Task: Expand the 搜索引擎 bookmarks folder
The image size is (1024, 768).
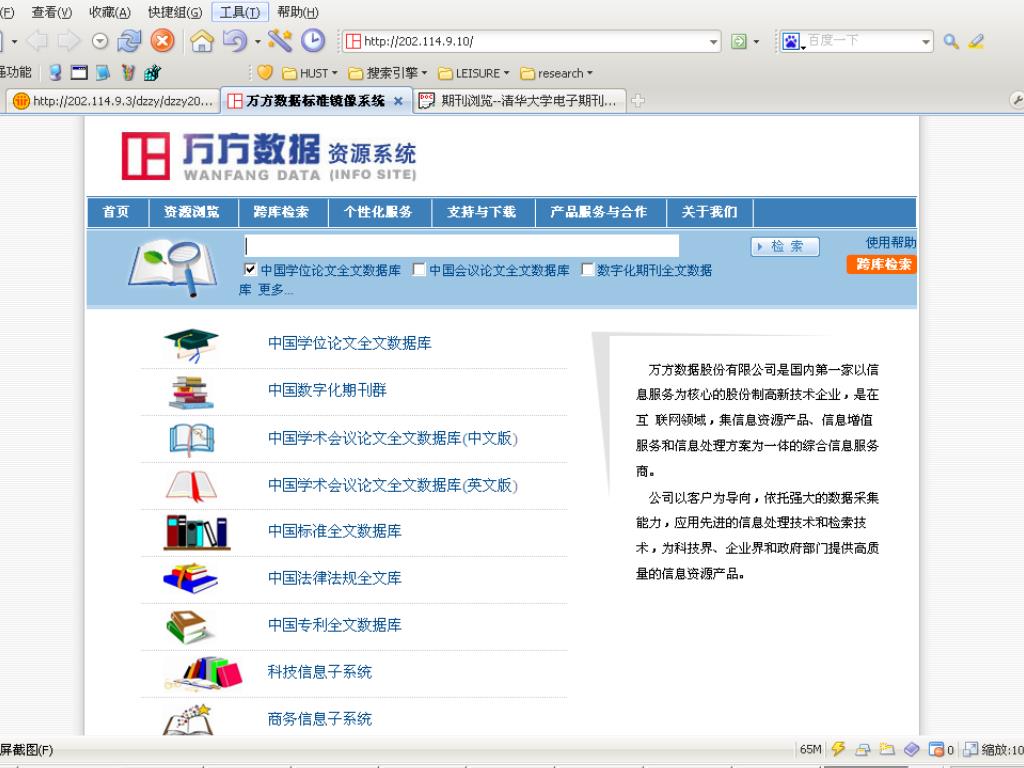Action: [x=387, y=73]
